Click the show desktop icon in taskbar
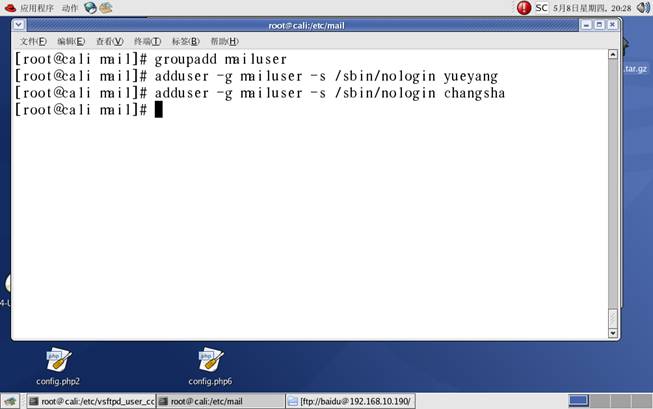This screenshot has height=409, width=653. pos(10,401)
